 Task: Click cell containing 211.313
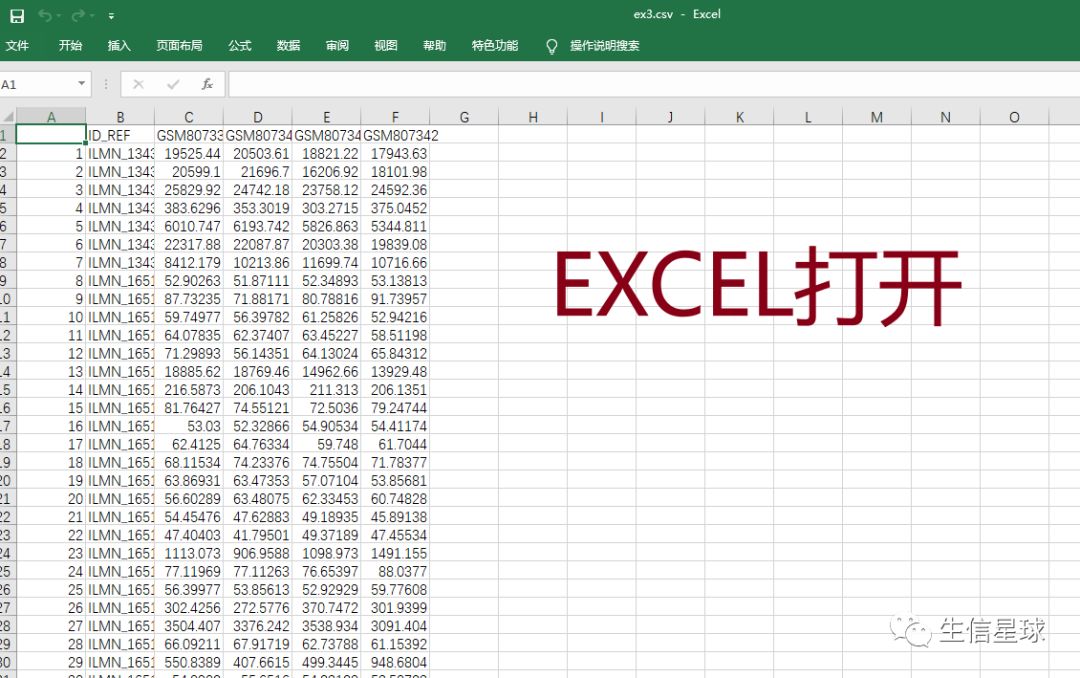pyautogui.click(x=326, y=389)
